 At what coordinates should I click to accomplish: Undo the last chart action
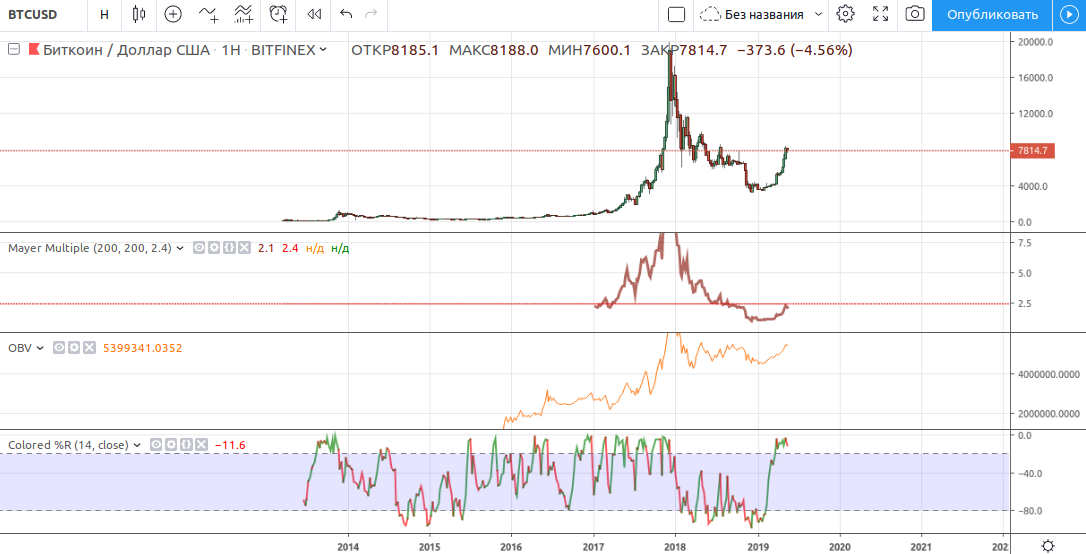pos(346,14)
